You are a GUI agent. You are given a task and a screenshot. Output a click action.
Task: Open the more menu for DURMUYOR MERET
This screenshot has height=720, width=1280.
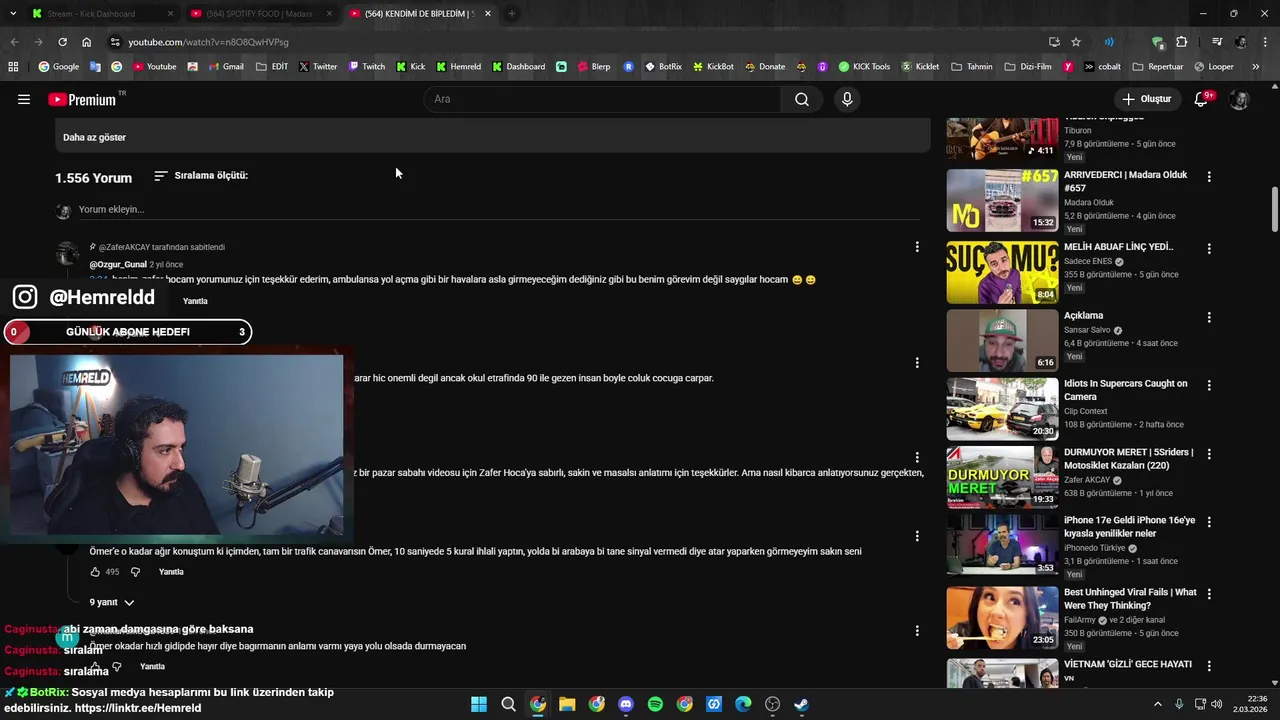[1209, 454]
